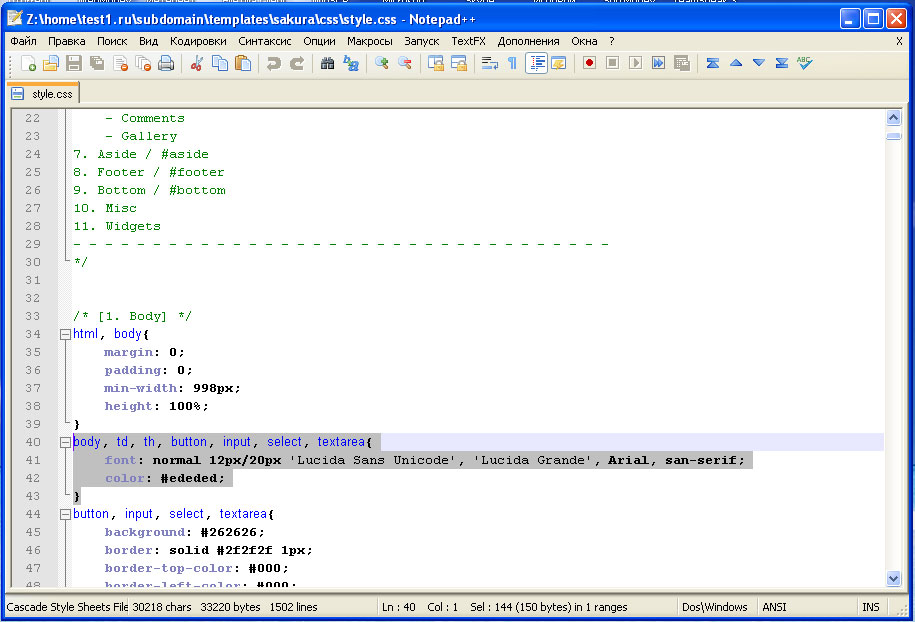Click the INS indicator in status bar
The height and width of the screenshot is (622, 915).
[870, 607]
